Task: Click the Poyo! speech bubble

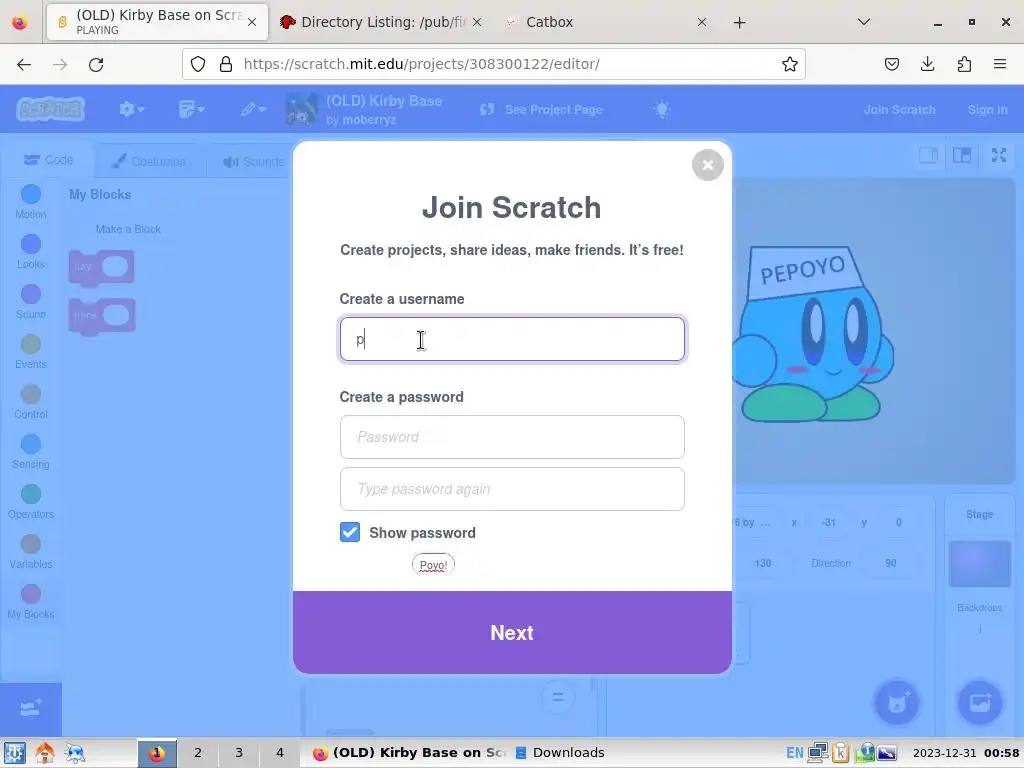Action: tap(433, 565)
